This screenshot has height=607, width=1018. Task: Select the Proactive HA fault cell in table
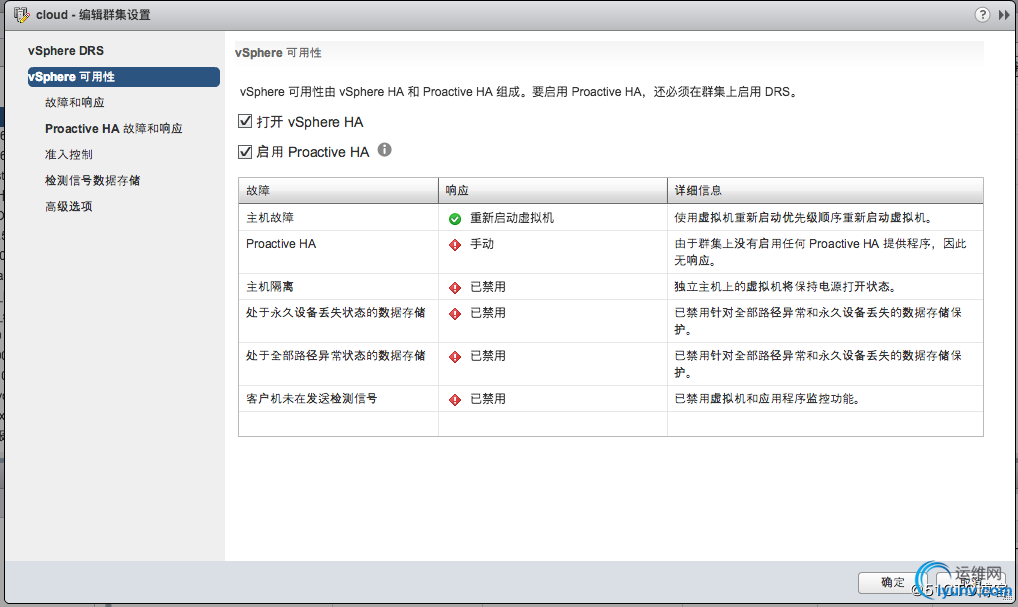(338, 252)
